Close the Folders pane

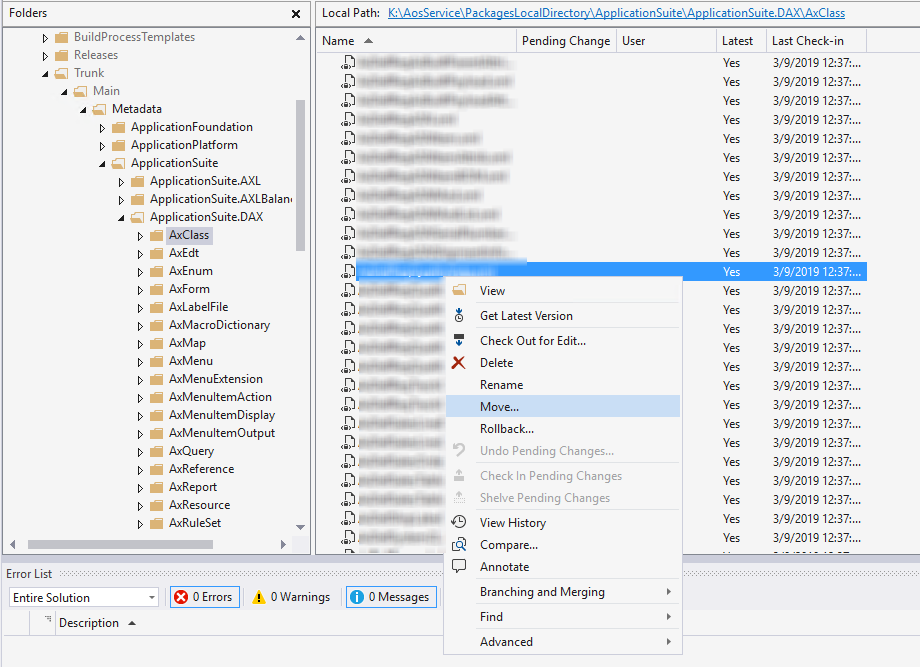pos(296,14)
